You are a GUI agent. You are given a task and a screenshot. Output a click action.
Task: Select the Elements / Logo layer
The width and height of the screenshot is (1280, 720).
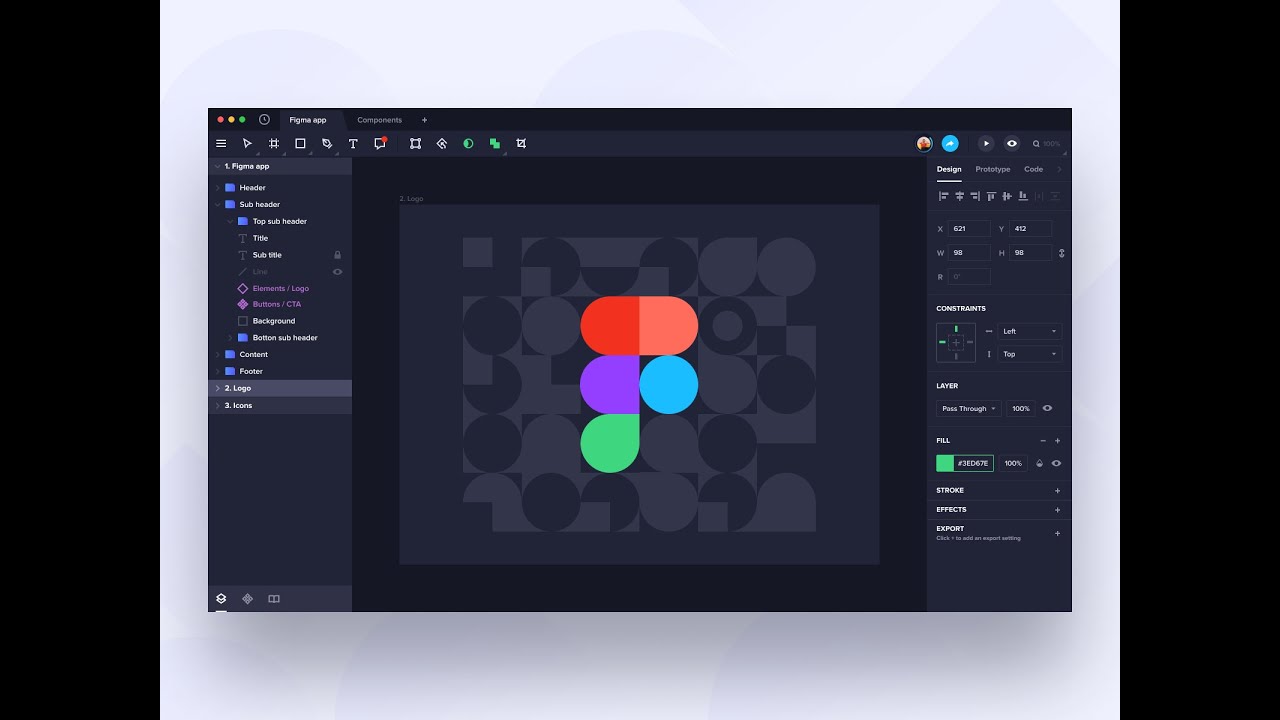point(281,289)
